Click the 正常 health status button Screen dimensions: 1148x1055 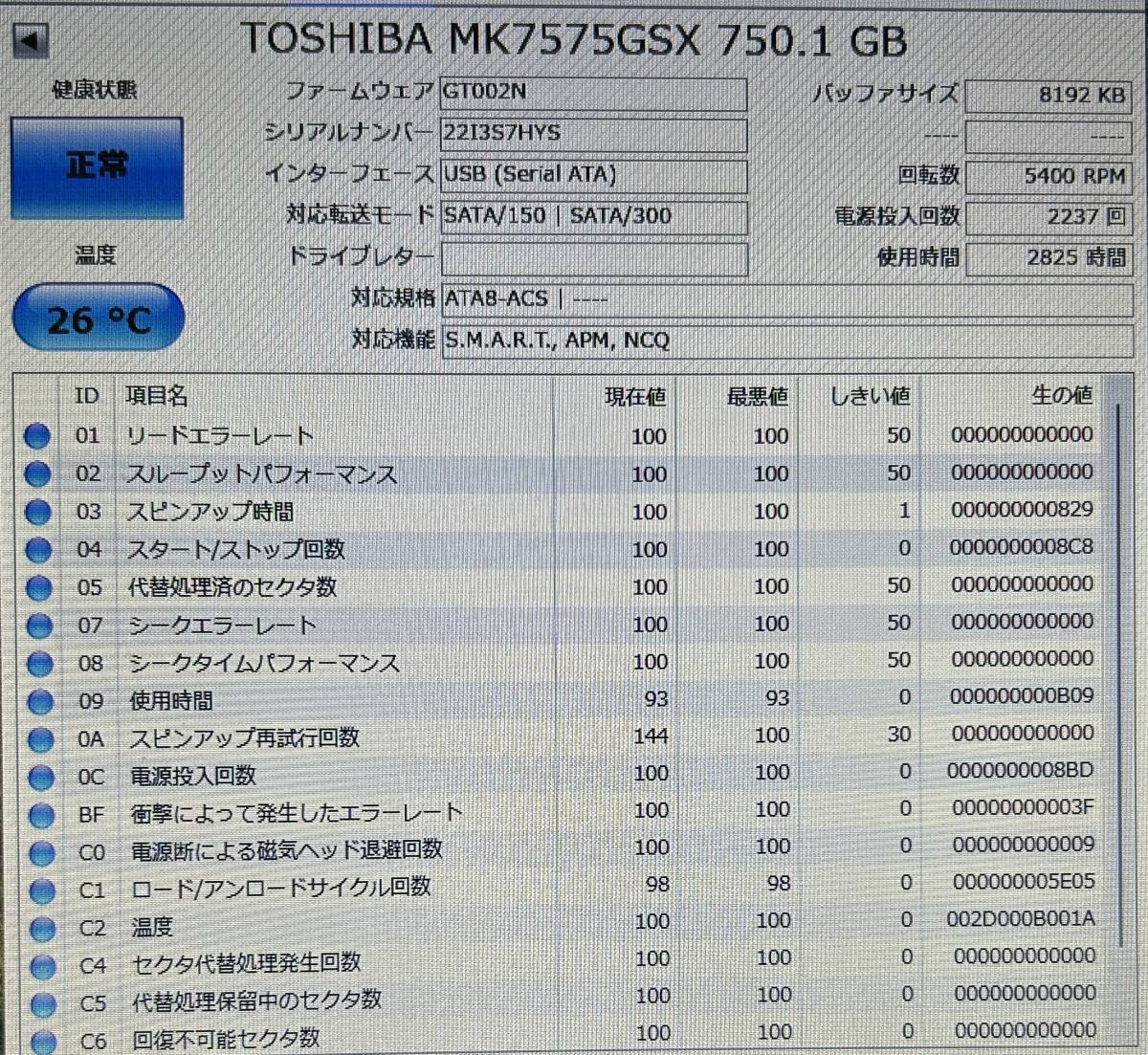click(x=97, y=167)
